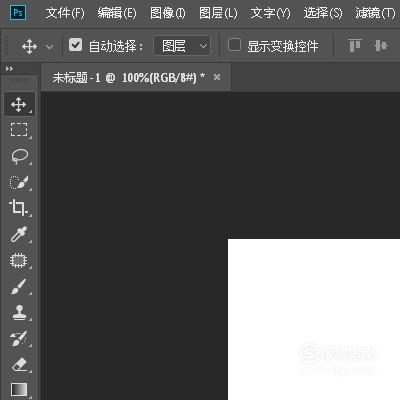Open the 文件(F) menu
The width and height of the screenshot is (400, 400).
point(65,13)
